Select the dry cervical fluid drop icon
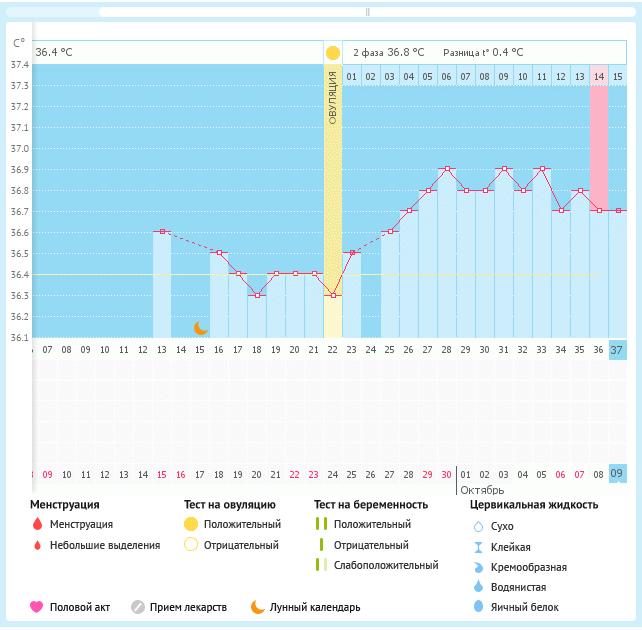This screenshot has height=630, width=642. tap(477, 526)
